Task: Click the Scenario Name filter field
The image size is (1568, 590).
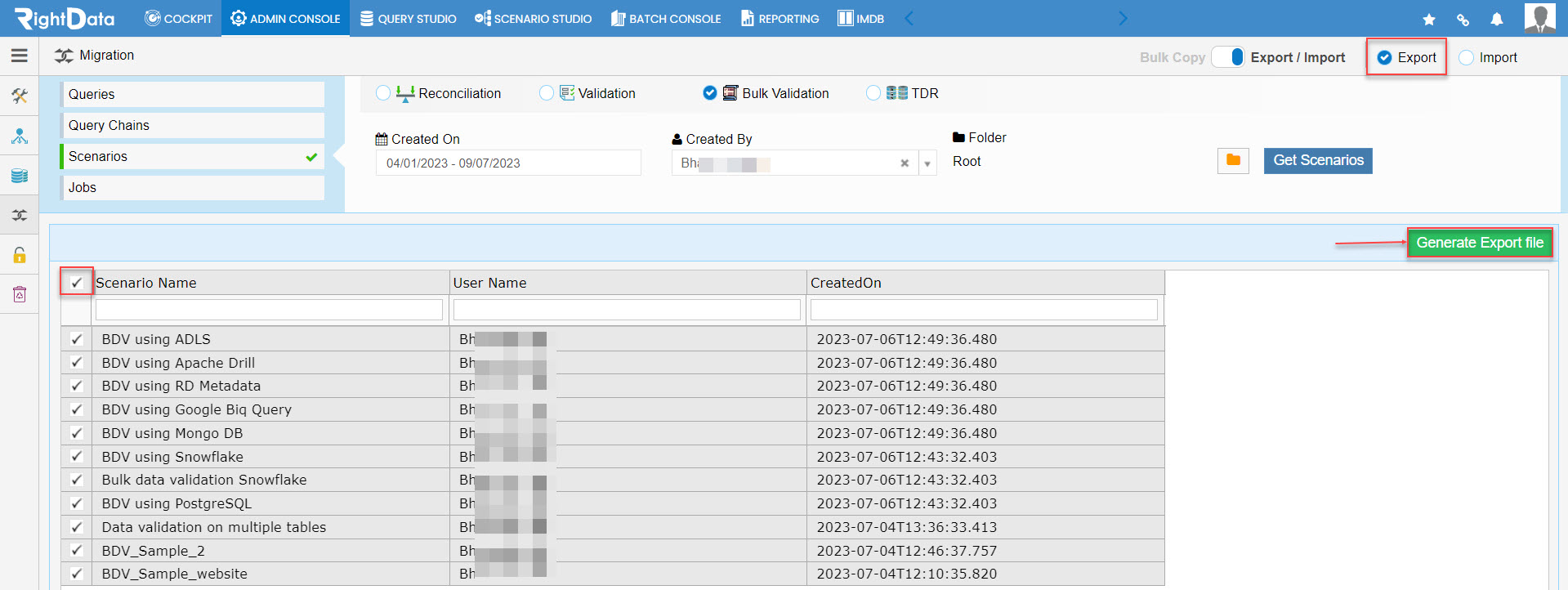Action: click(269, 310)
